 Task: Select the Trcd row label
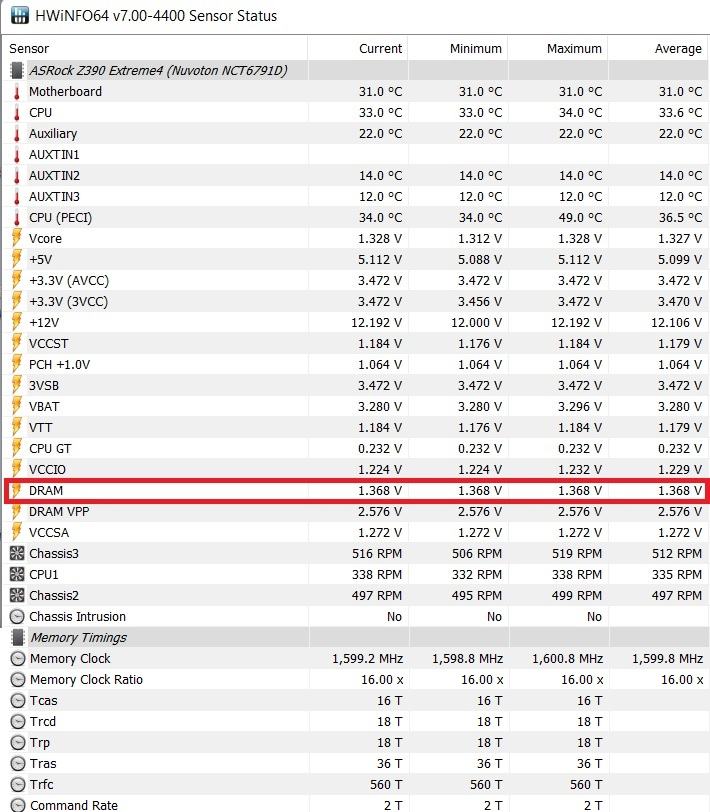click(42, 722)
